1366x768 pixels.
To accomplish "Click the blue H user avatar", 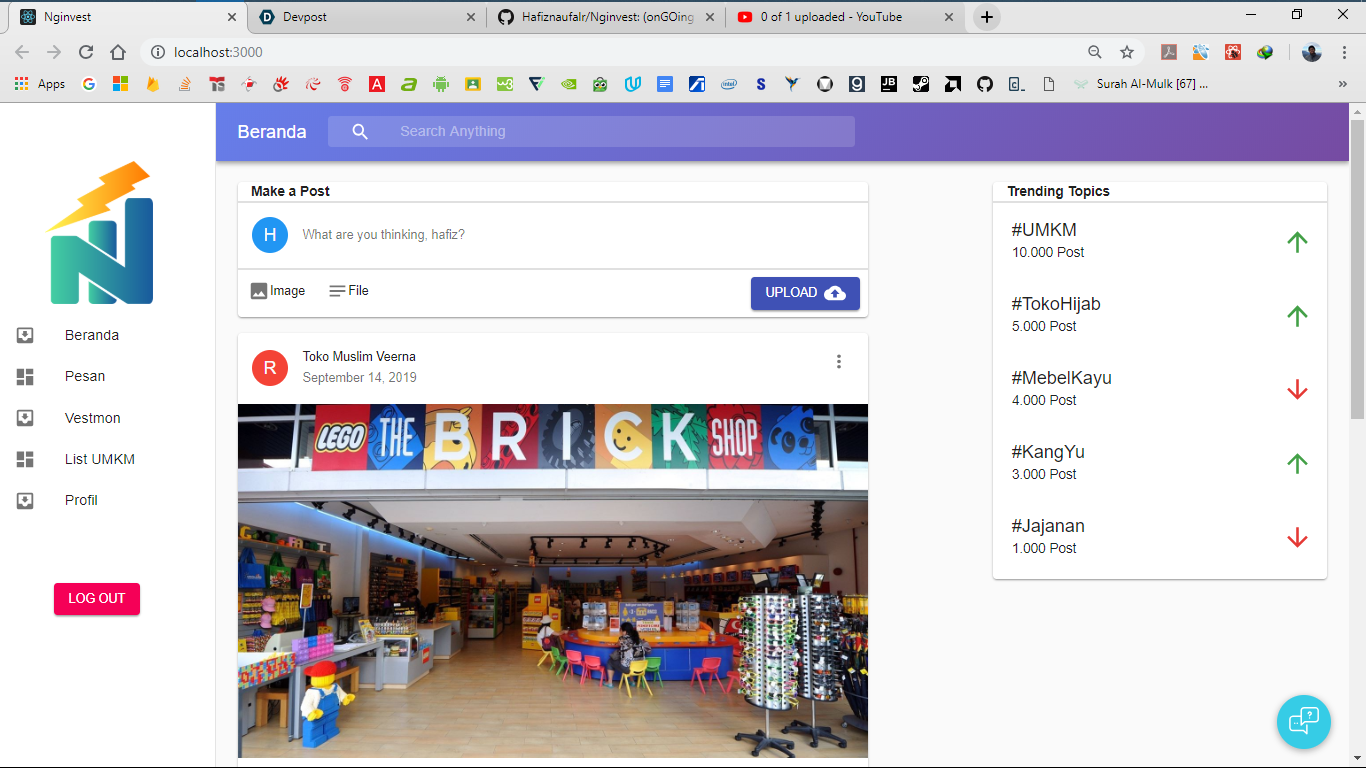I will pos(269,235).
